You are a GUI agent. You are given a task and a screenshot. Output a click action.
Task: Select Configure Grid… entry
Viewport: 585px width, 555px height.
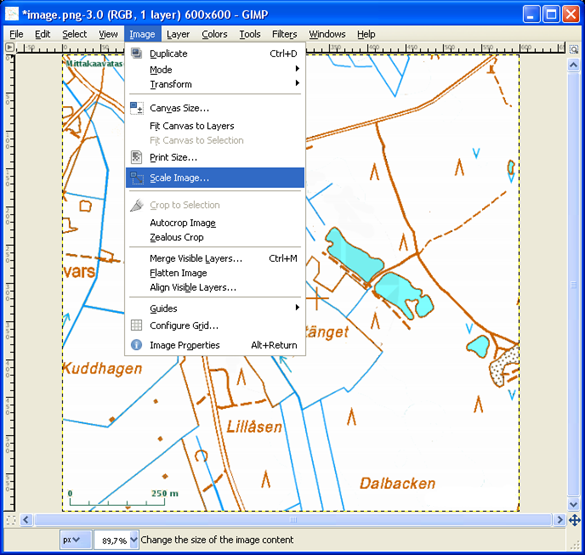point(215,326)
